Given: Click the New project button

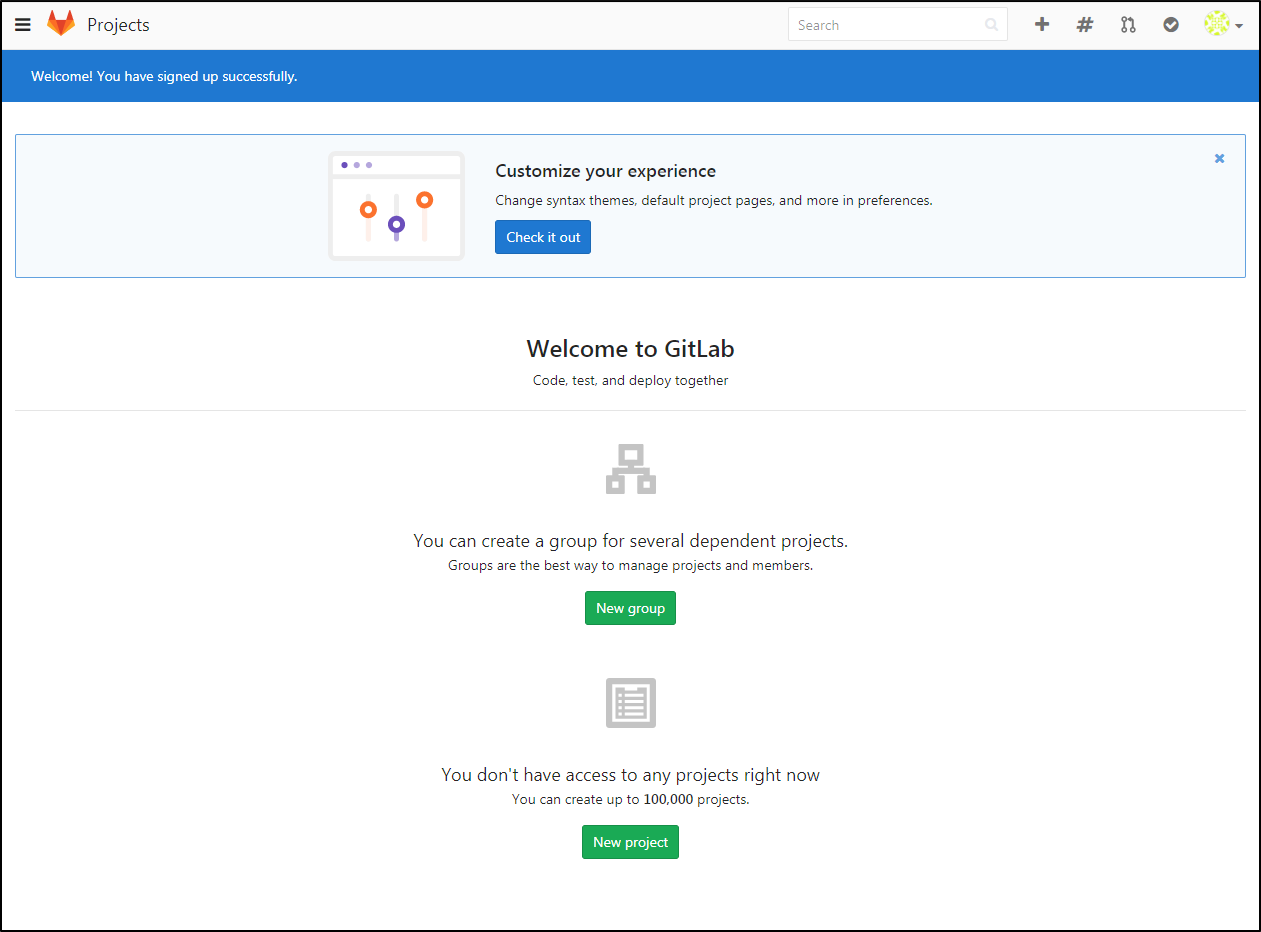Looking at the screenshot, I should tap(630, 842).
